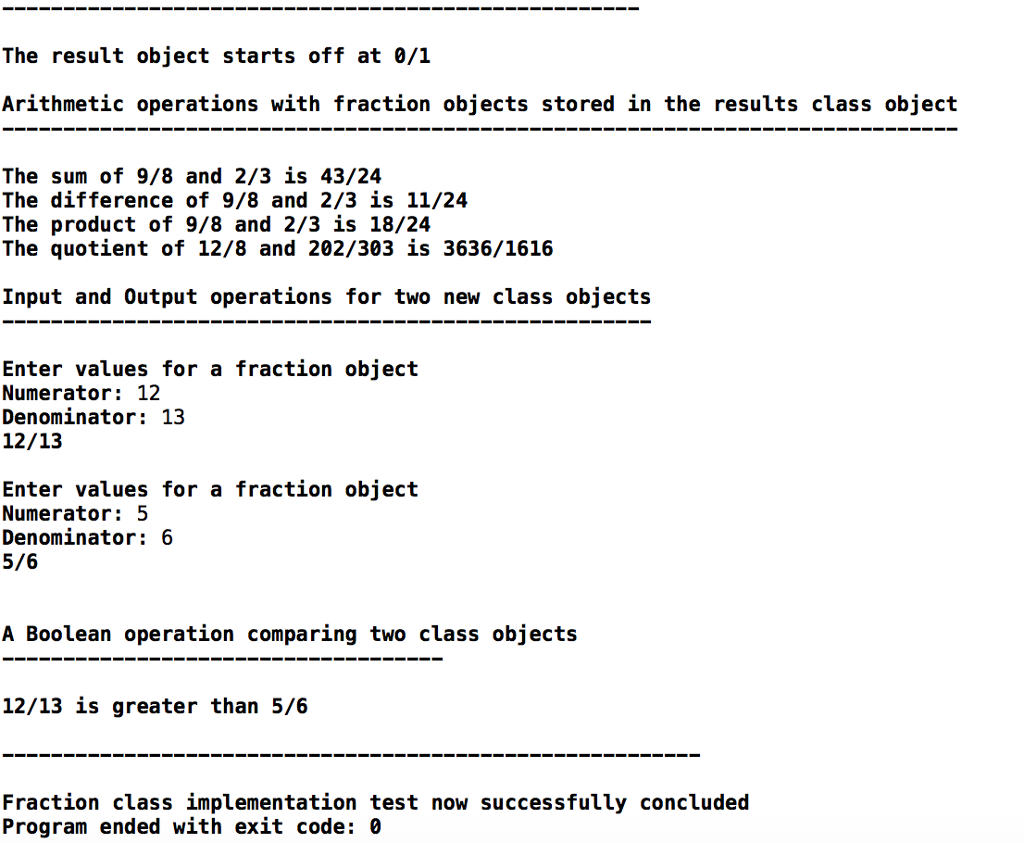
Task: Click the line "The result object starts off at 0/1"
Action: tap(216, 56)
